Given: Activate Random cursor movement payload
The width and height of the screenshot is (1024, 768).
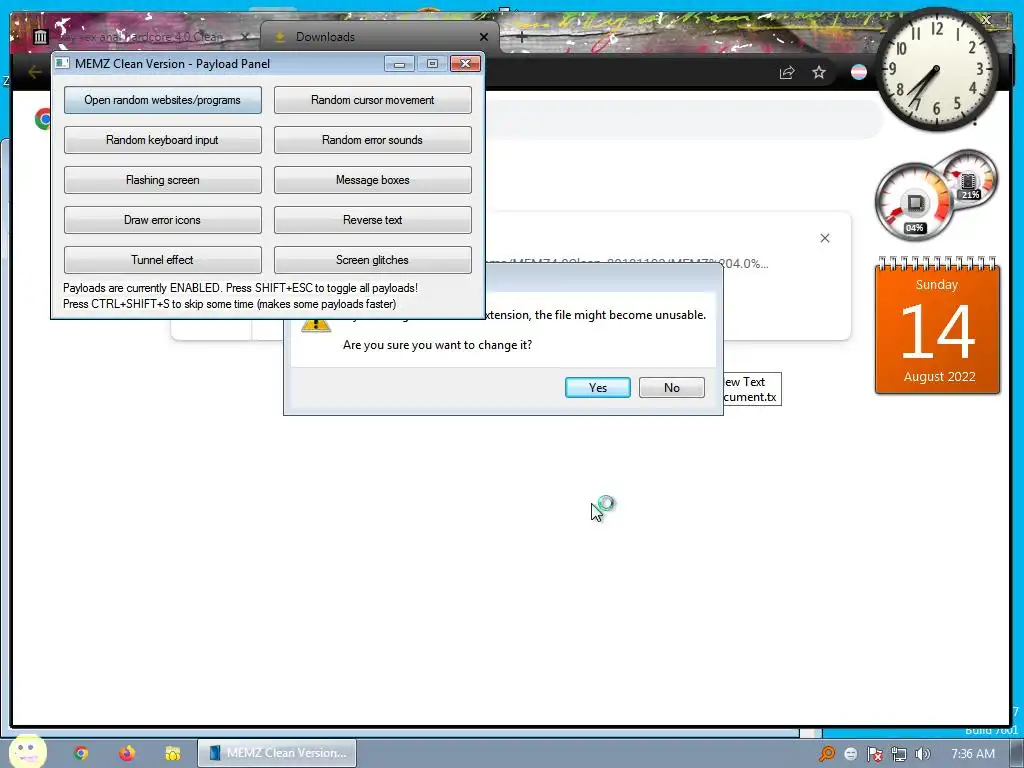Looking at the screenshot, I should coord(372,100).
